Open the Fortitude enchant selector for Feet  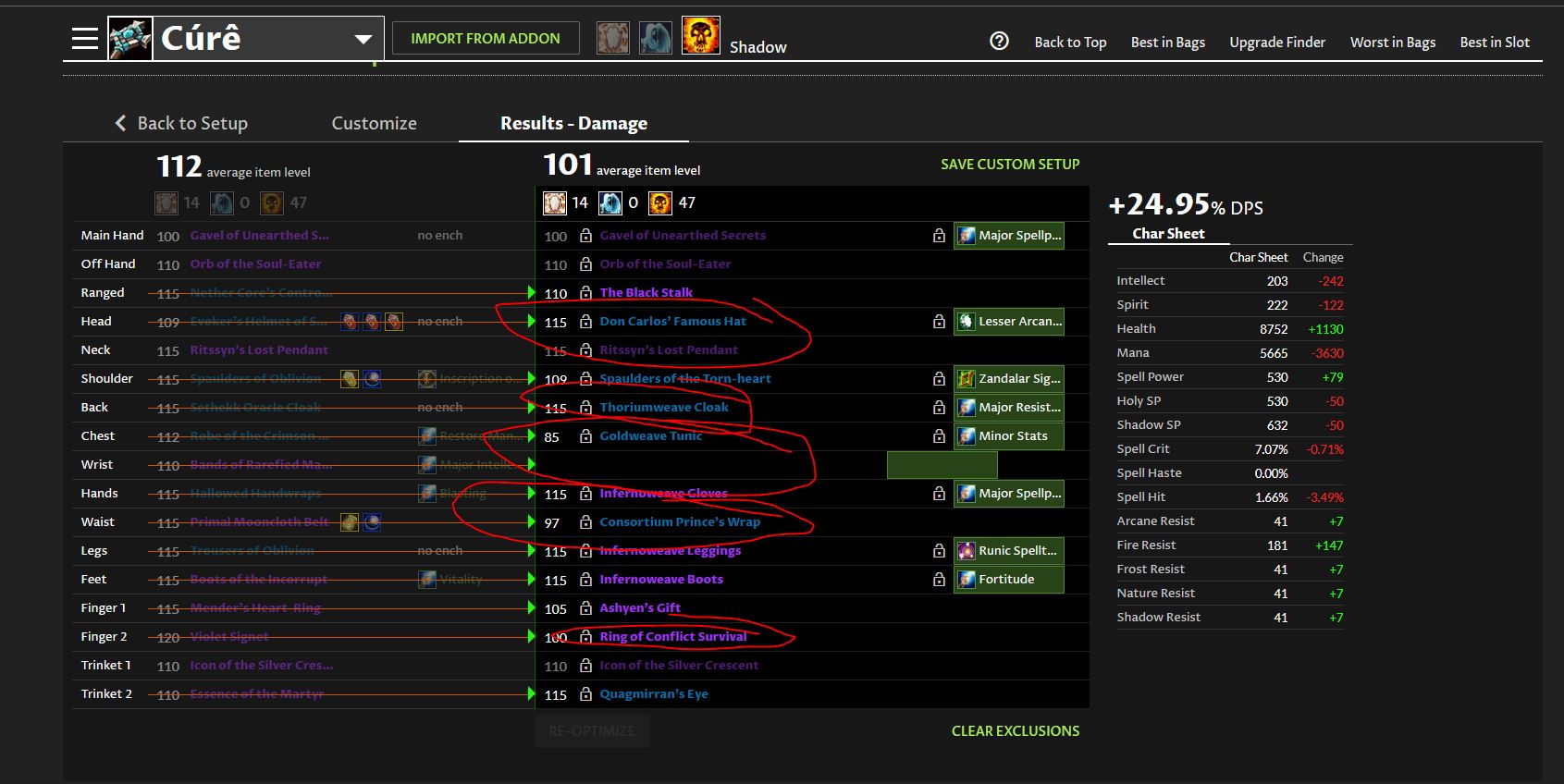(x=1008, y=580)
